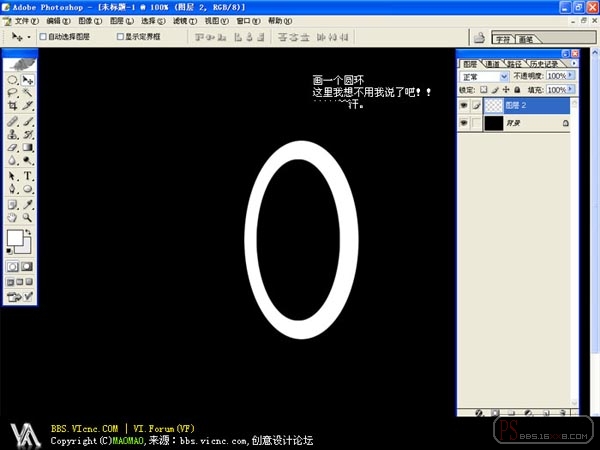Select the Eraser tool
This screenshot has width=600, height=450.
[13, 147]
